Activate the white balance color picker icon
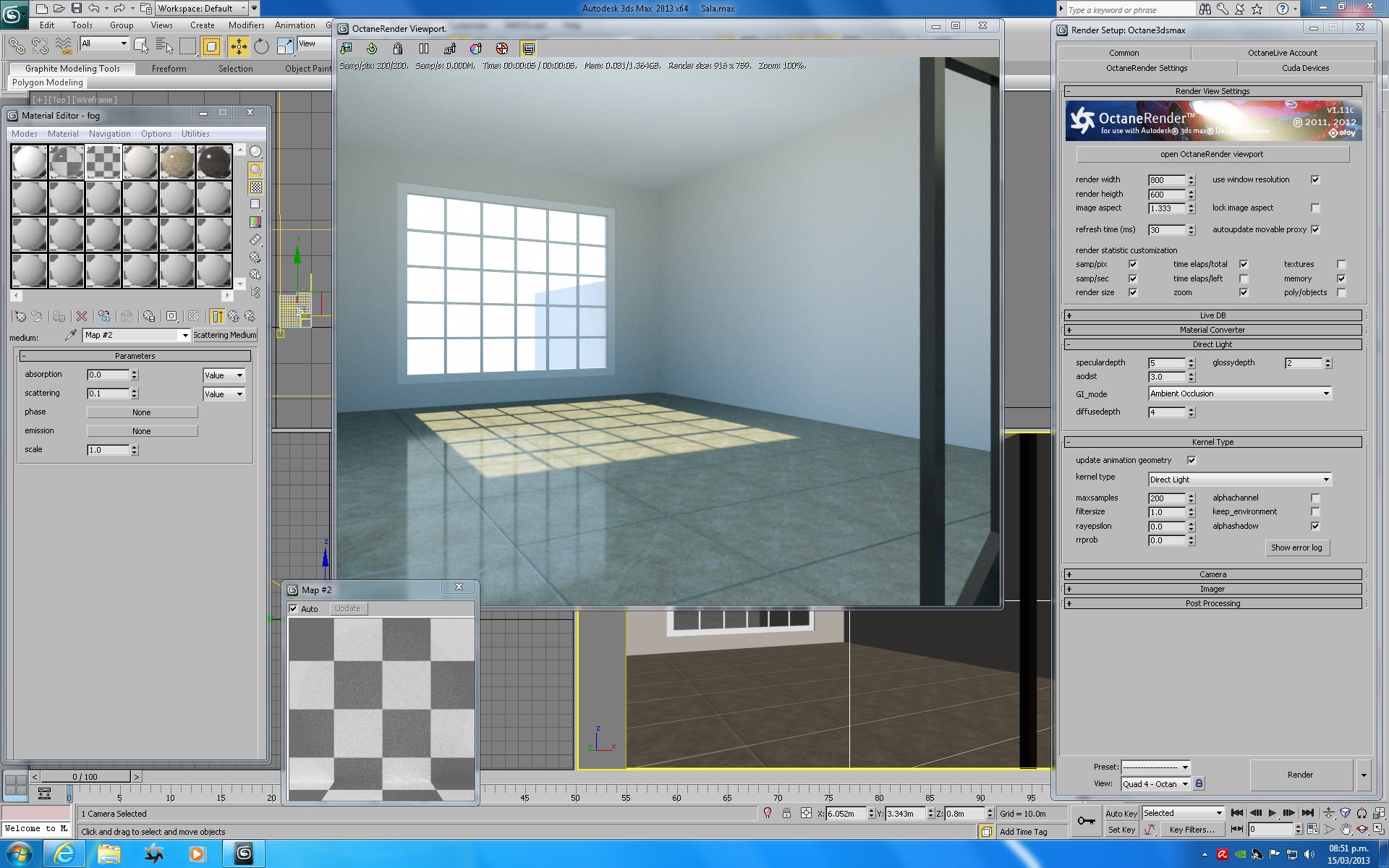1389x868 pixels. click(x=476, y=48)
